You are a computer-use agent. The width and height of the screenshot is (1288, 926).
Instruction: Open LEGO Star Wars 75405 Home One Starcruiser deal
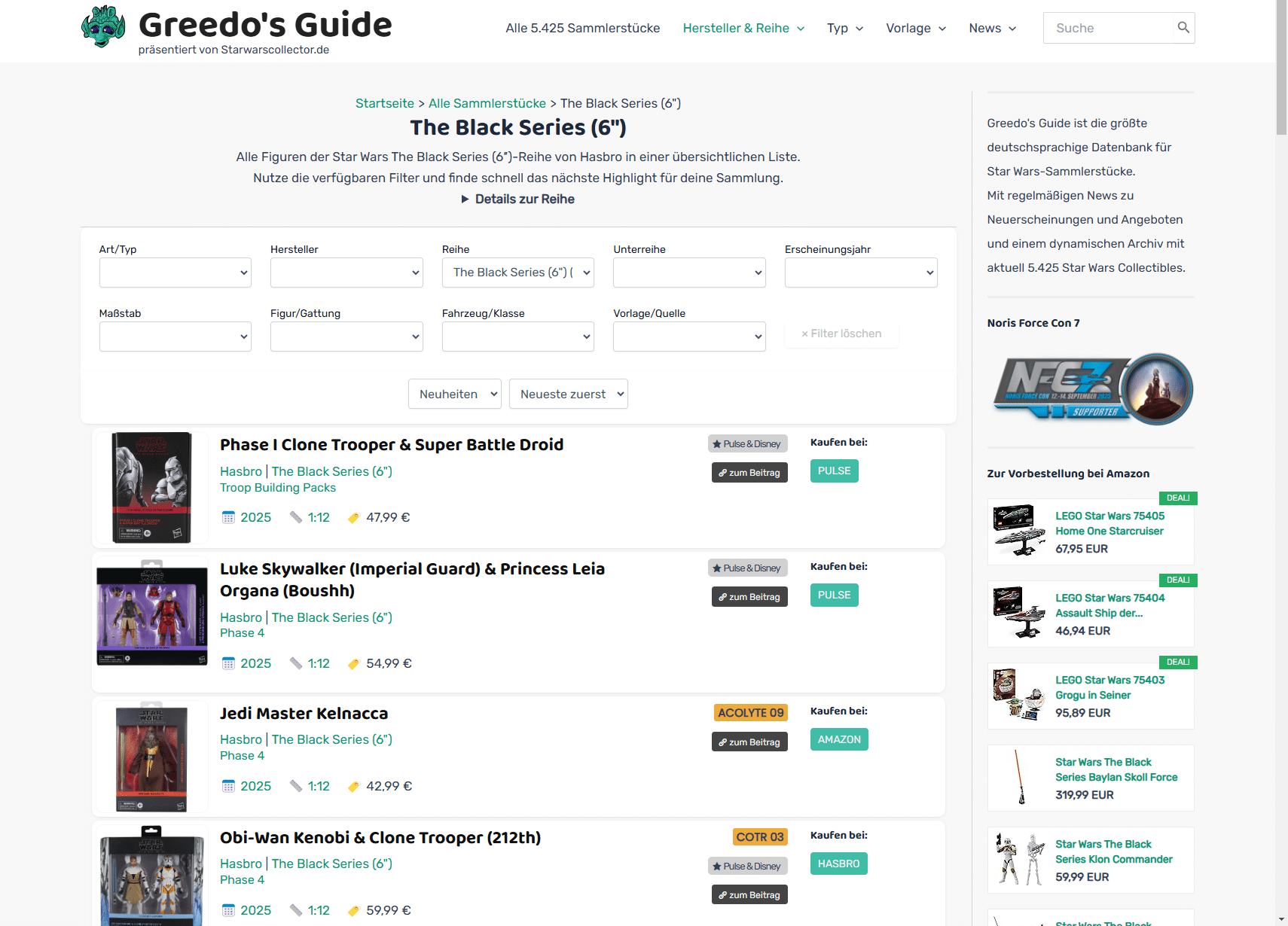(x=1109, y=523)
